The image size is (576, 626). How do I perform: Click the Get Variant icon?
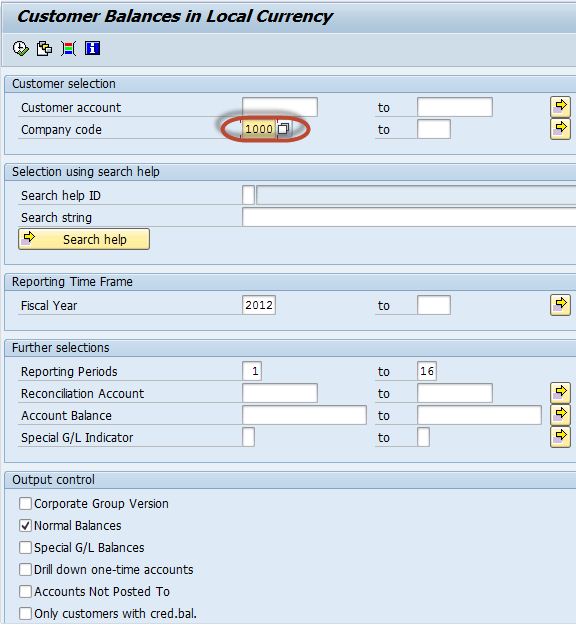(44, 49)
